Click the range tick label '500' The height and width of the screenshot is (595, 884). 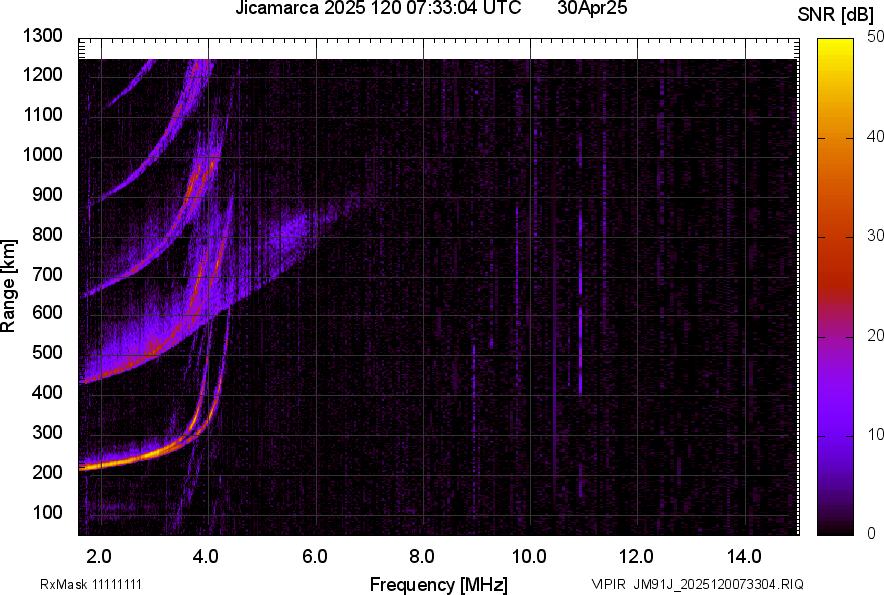click(47, 352)
